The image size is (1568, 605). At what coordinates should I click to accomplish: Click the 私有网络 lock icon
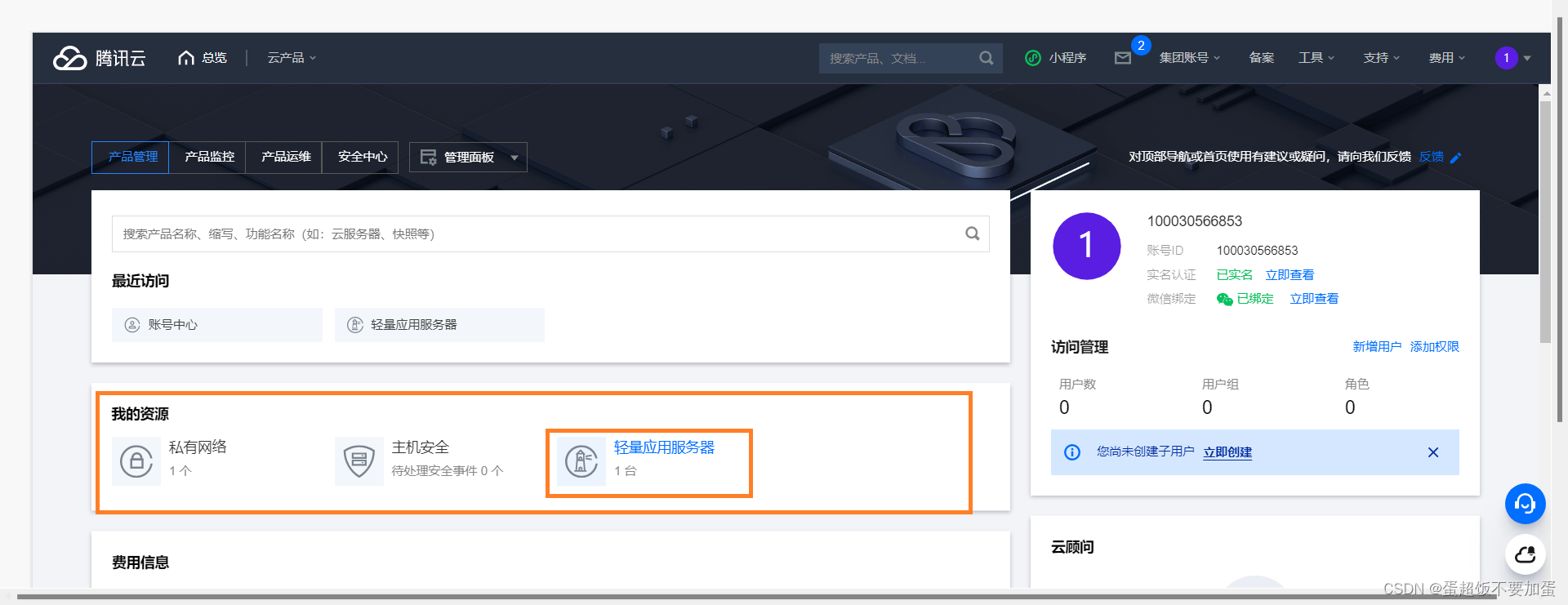click(x=136, y=461)
